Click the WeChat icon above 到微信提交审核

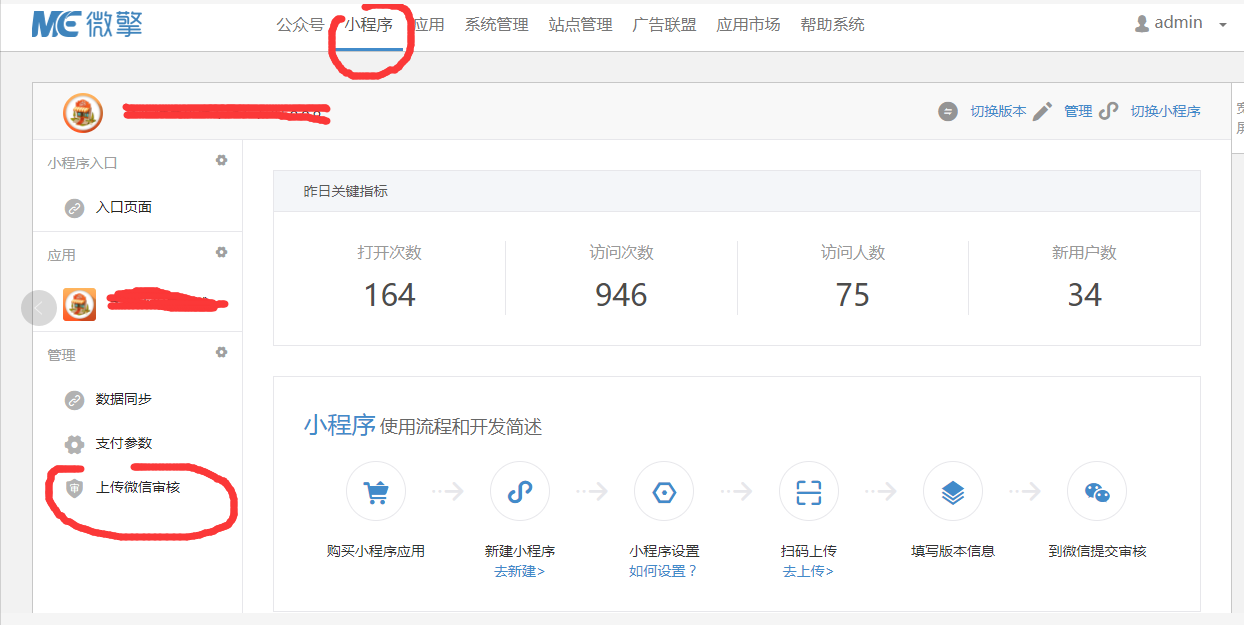1097,492
